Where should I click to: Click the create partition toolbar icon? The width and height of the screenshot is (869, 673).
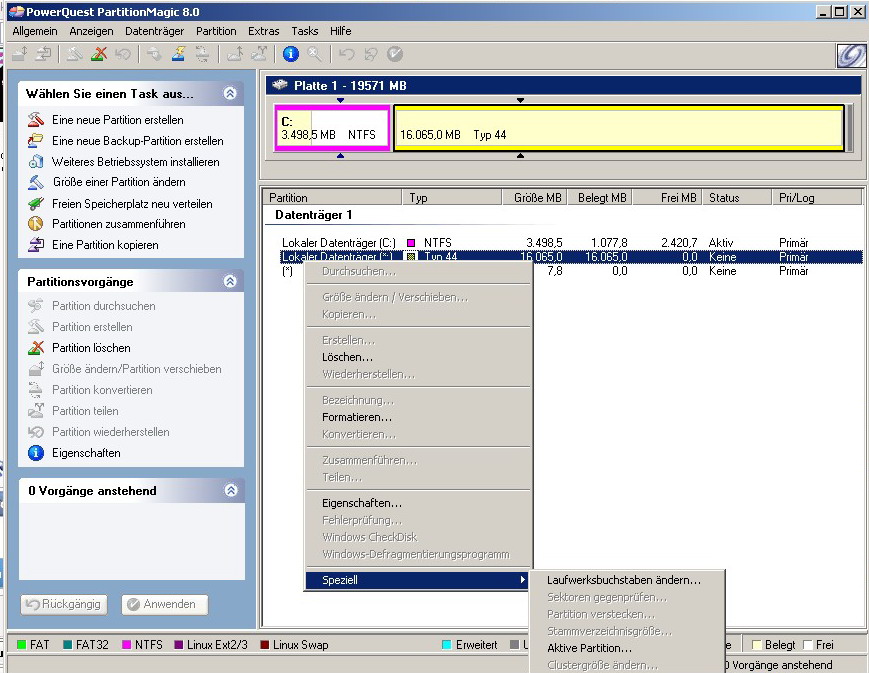75,54
